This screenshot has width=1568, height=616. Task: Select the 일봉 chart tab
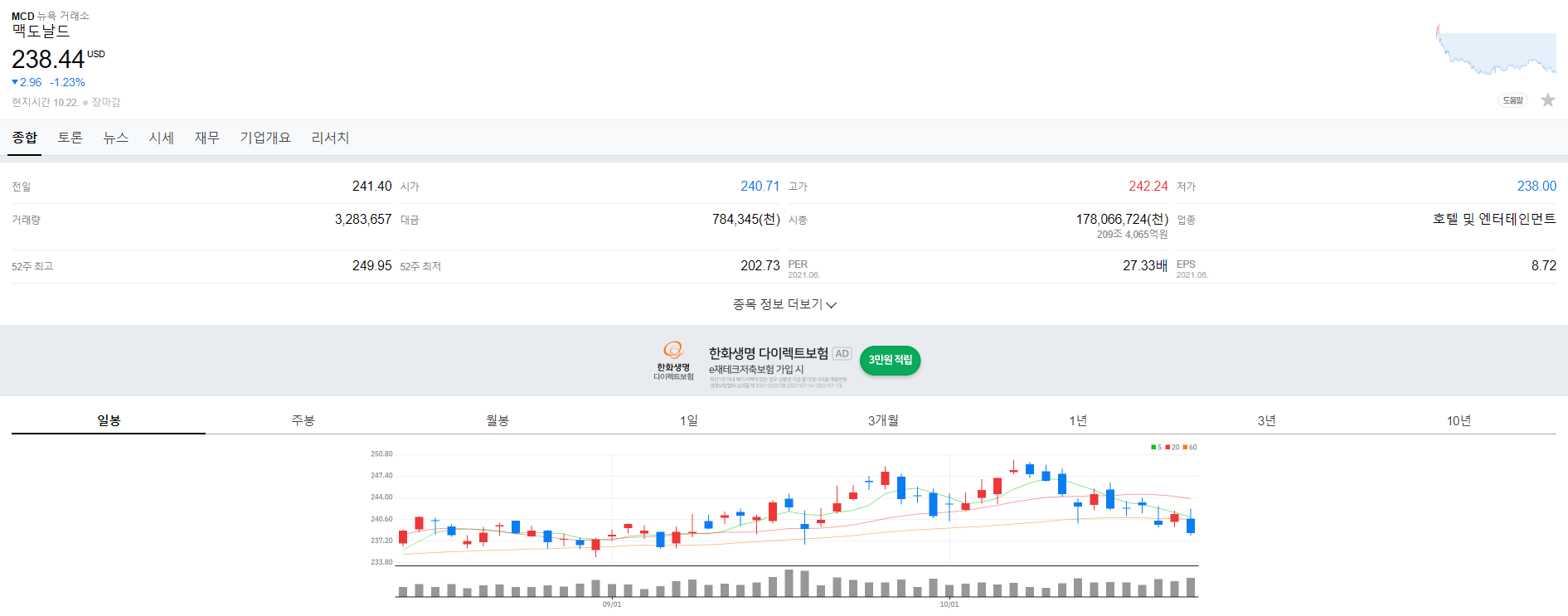click(x=109, y=420)
